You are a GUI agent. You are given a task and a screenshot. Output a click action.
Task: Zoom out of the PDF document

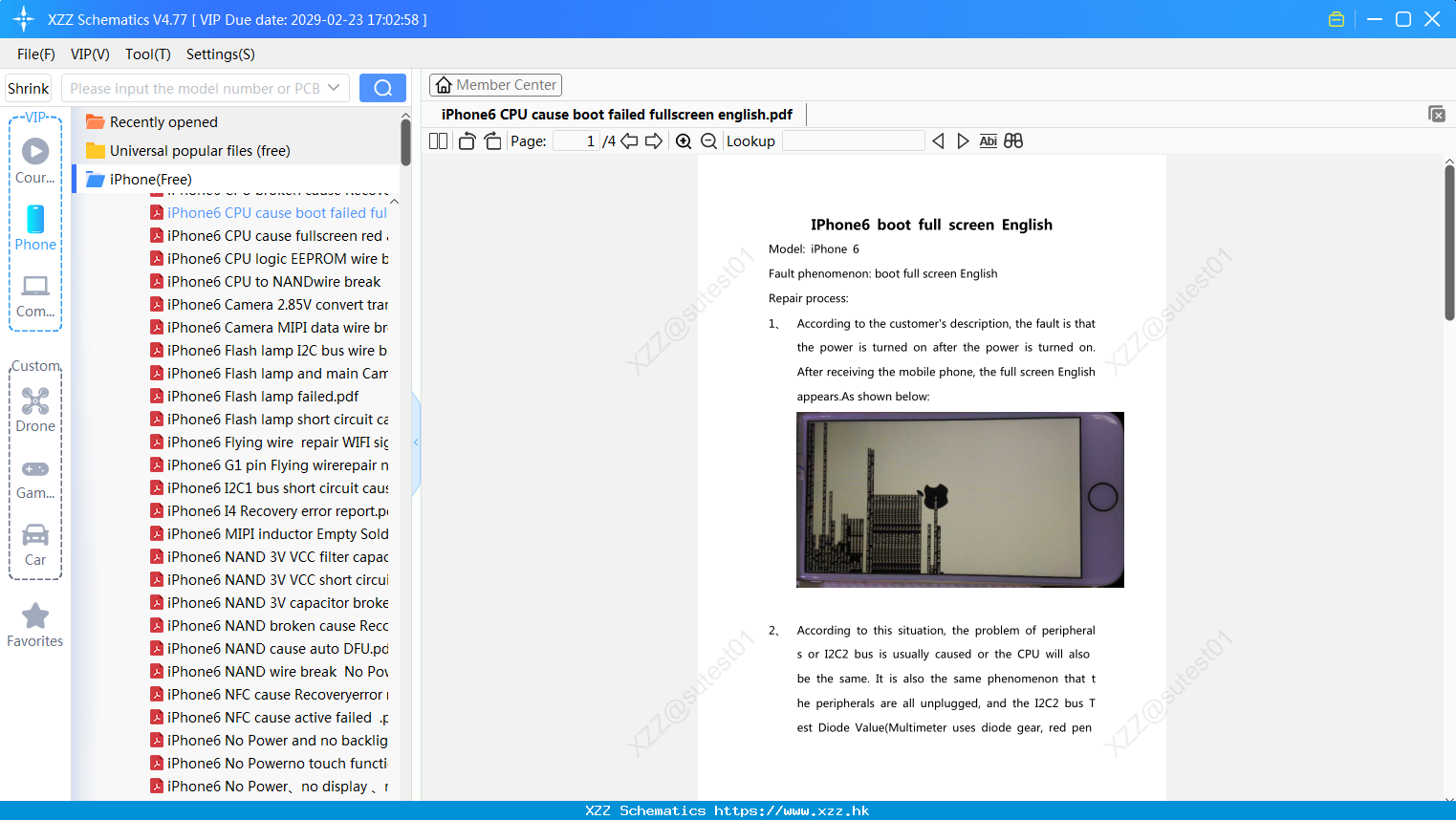(708, 141)
